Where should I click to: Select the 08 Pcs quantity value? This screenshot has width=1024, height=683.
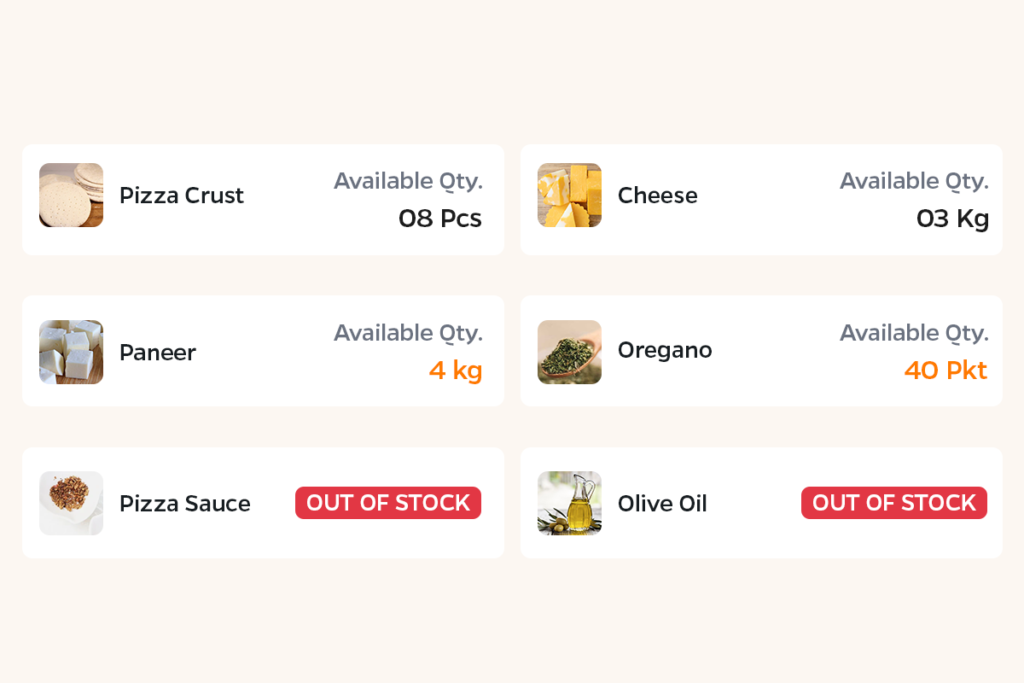coord(440,219)
